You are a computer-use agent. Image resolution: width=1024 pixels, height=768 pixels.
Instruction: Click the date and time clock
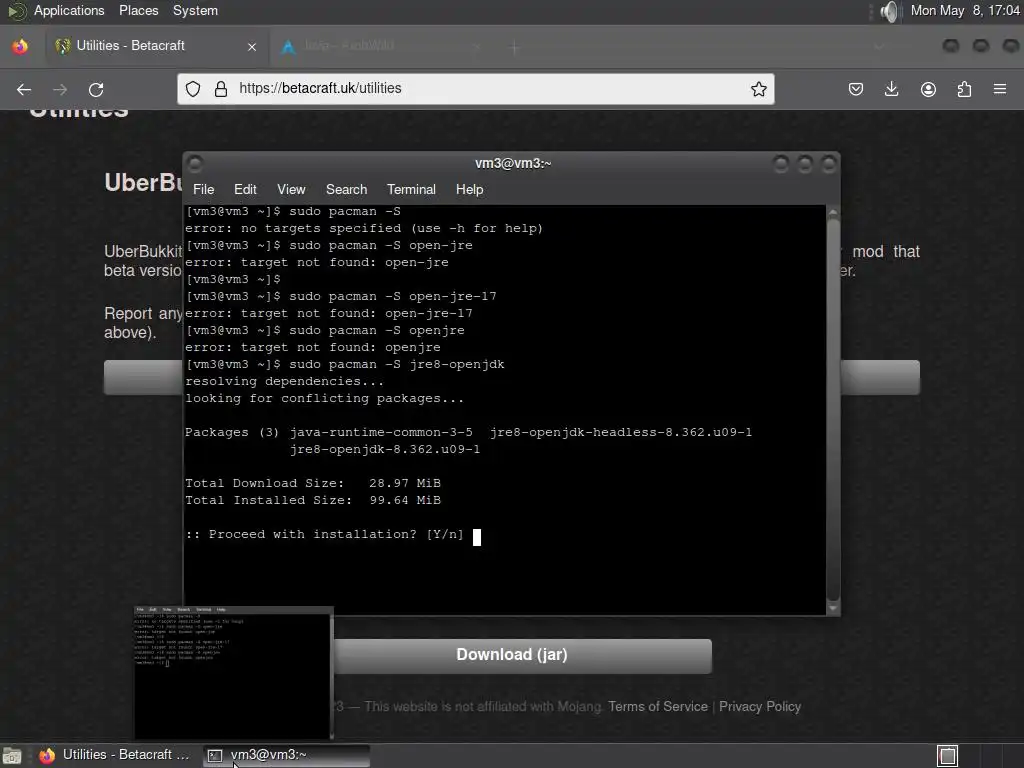tap(965, 10)
